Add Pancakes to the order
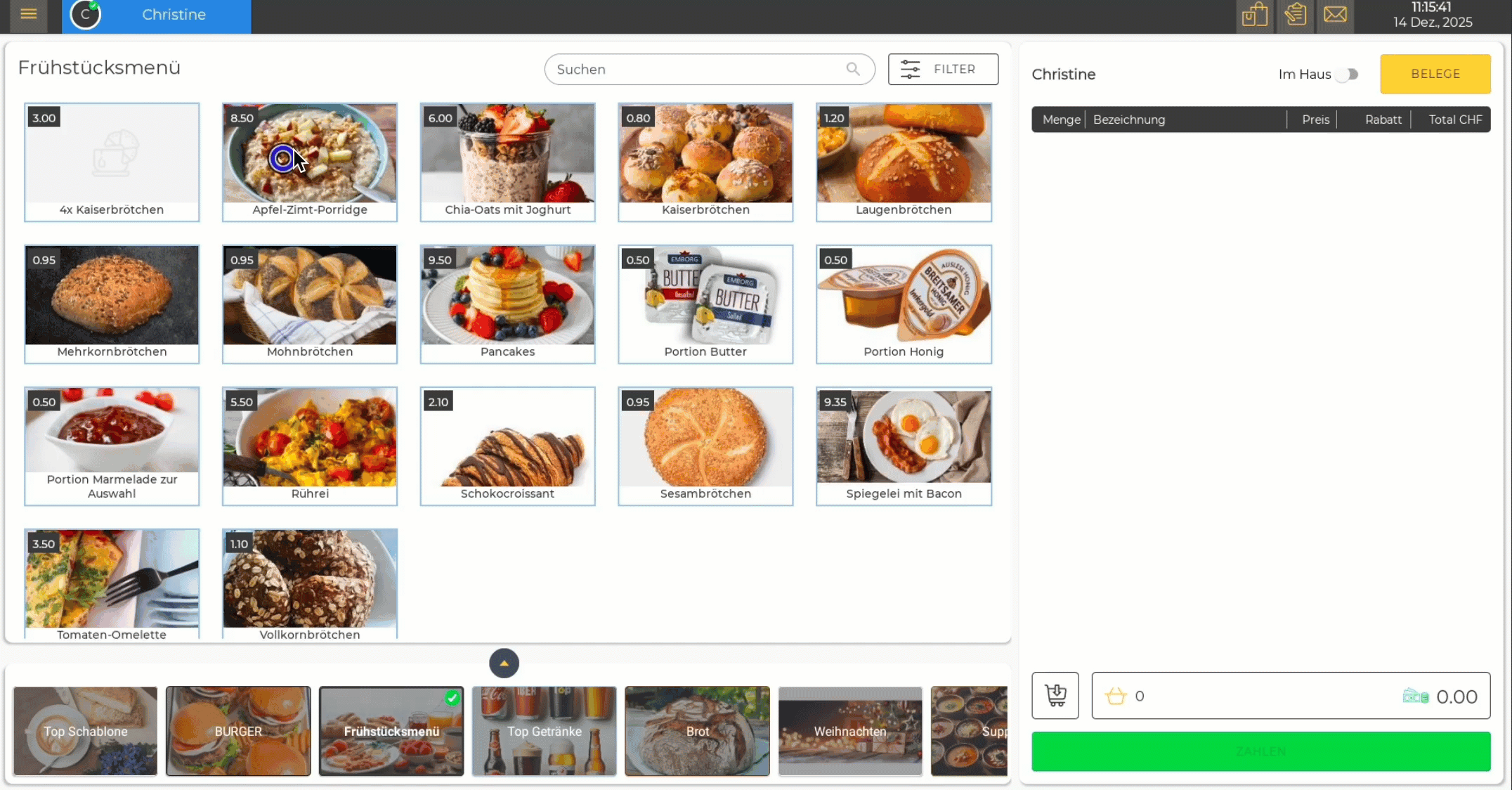The image size is (1512, 790). pyautogui.click(x=507, y=304)
